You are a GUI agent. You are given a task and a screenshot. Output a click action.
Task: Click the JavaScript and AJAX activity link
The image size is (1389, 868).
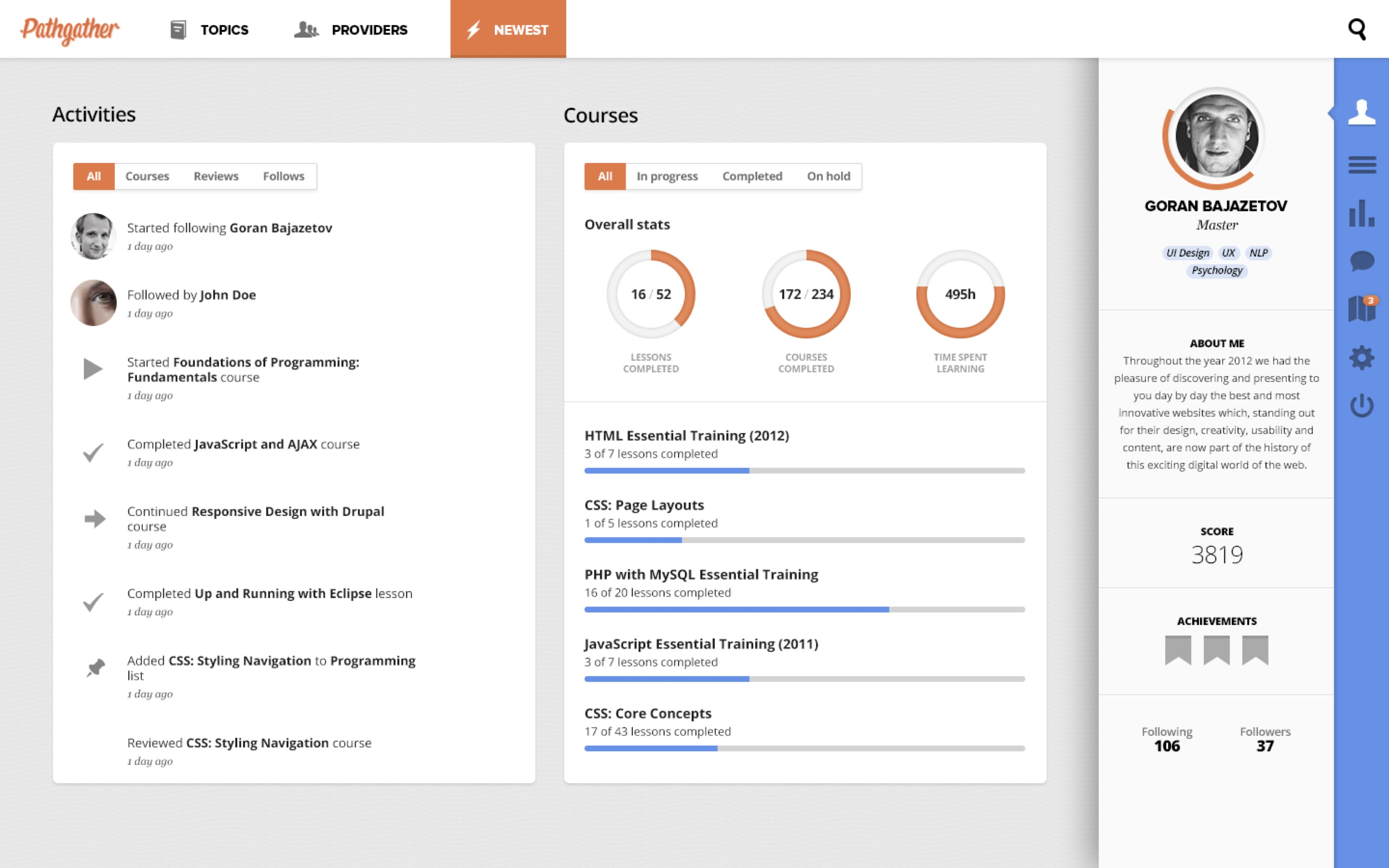coord(256,444)
